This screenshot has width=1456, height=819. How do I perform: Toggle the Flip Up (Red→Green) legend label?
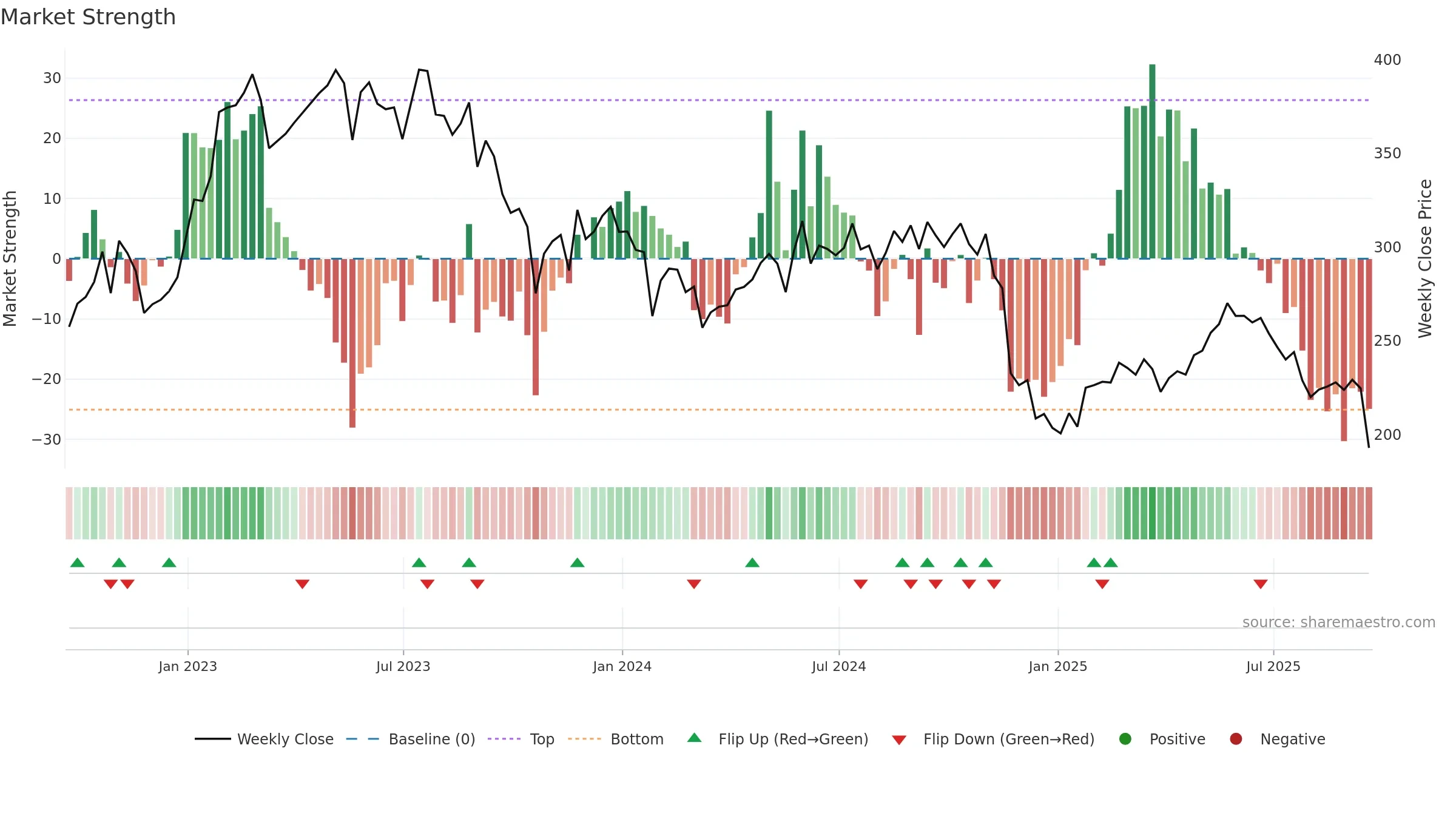794,739
